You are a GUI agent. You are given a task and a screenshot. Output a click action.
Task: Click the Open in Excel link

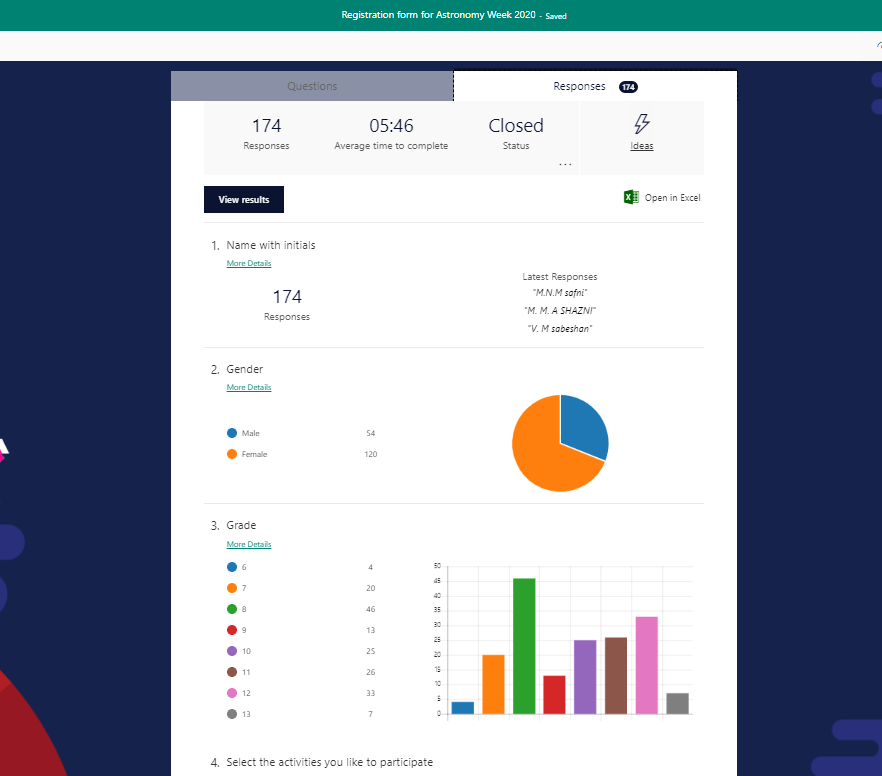pyautogui.click(x=672, y=198)
